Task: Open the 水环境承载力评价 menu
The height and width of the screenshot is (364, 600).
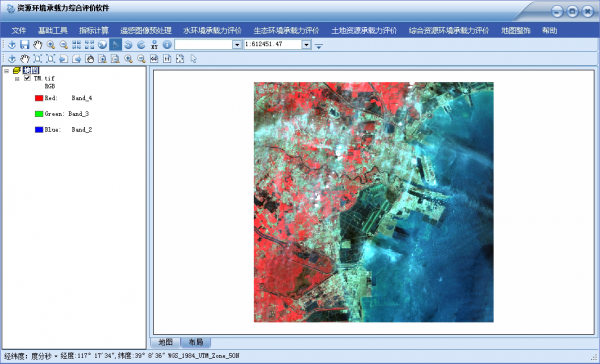Action: point(212,31)
